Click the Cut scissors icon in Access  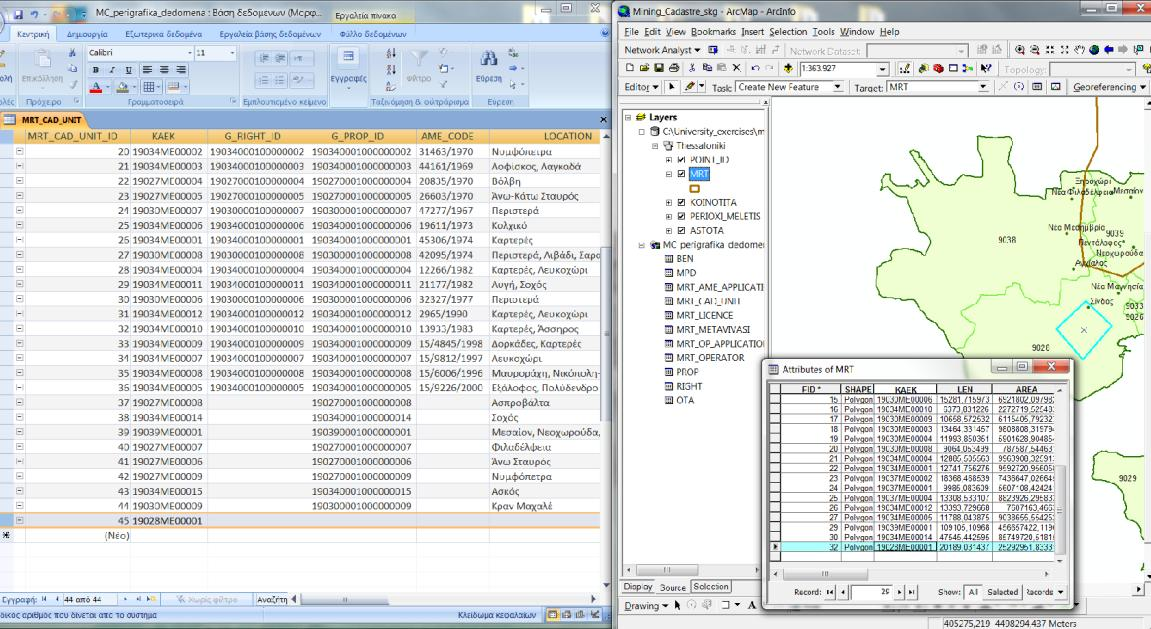72,53
